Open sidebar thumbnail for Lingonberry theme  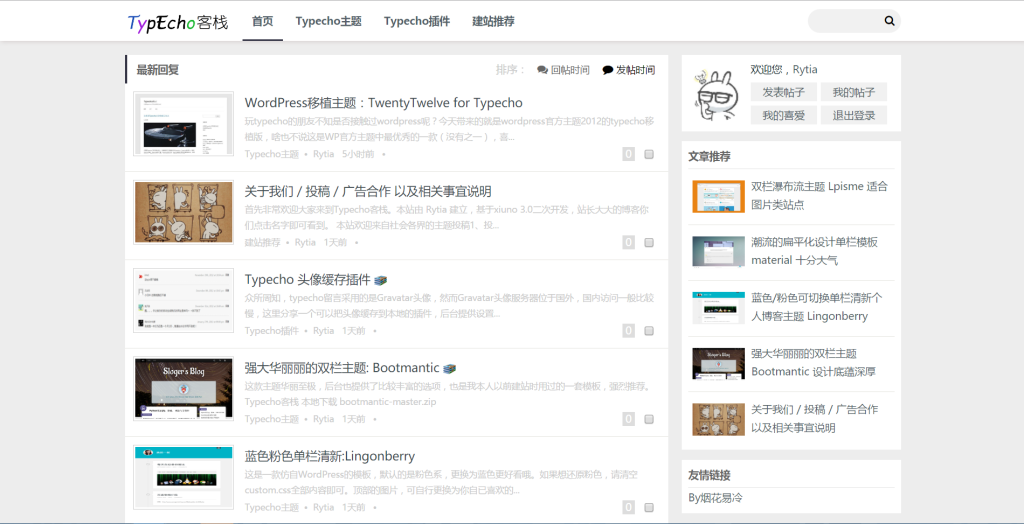pos(718,308)
